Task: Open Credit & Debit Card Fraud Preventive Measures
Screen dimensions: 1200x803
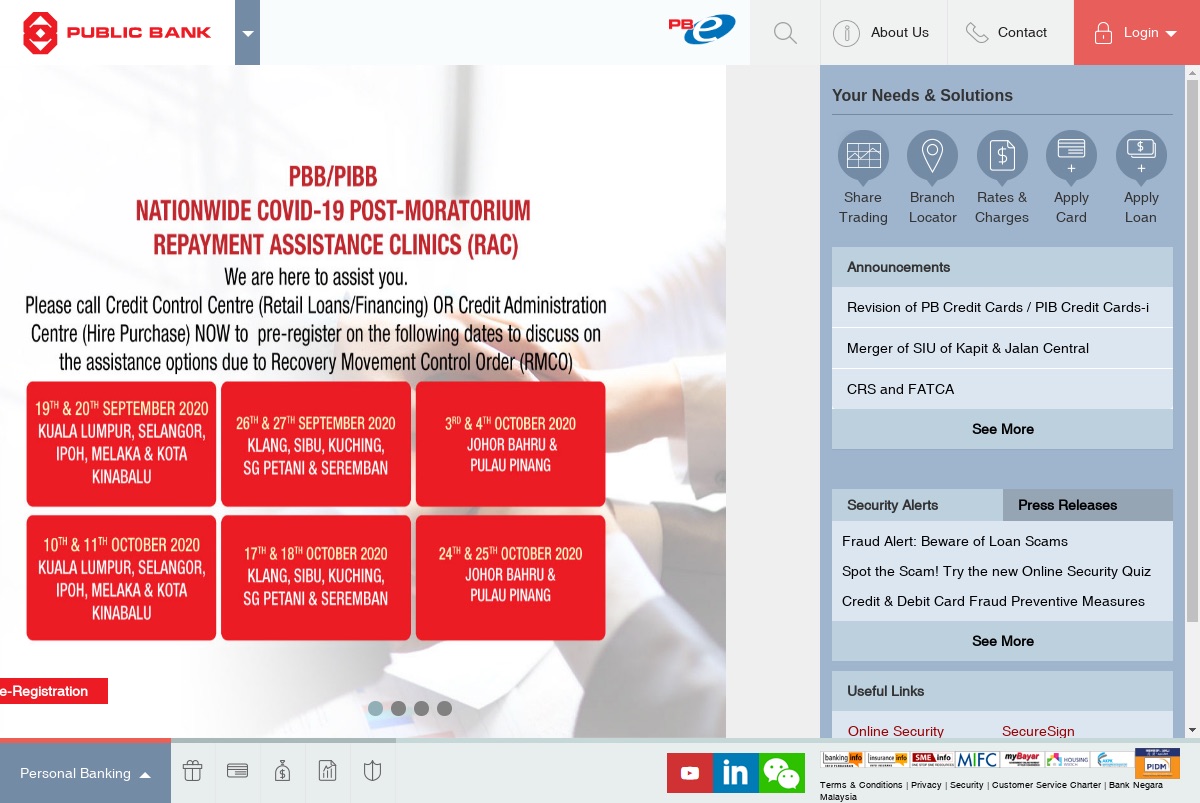Action: [993, 601]
